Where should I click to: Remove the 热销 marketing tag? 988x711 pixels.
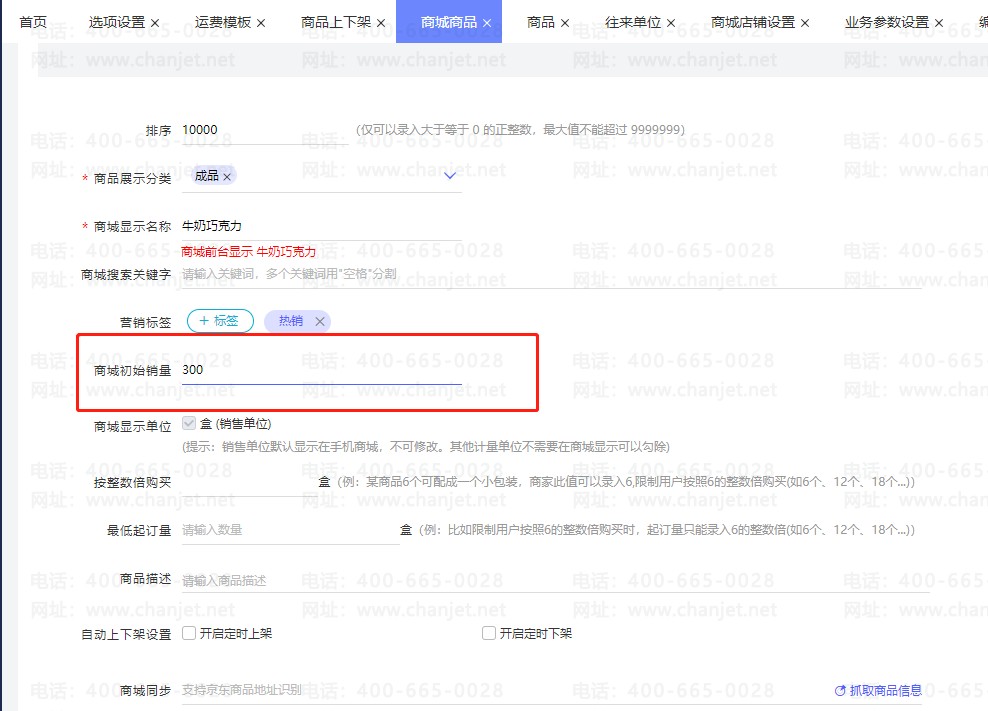tap(320, 321)
